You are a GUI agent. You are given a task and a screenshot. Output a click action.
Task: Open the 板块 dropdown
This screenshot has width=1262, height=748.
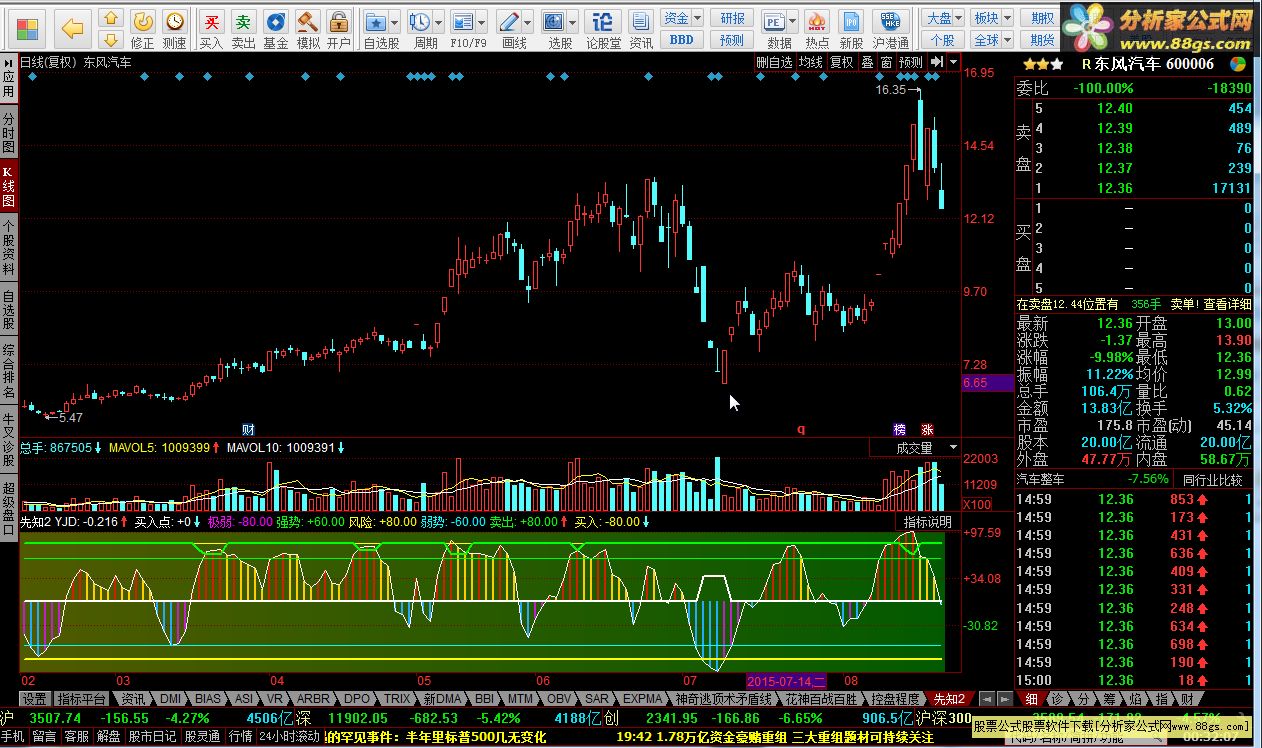993,18
